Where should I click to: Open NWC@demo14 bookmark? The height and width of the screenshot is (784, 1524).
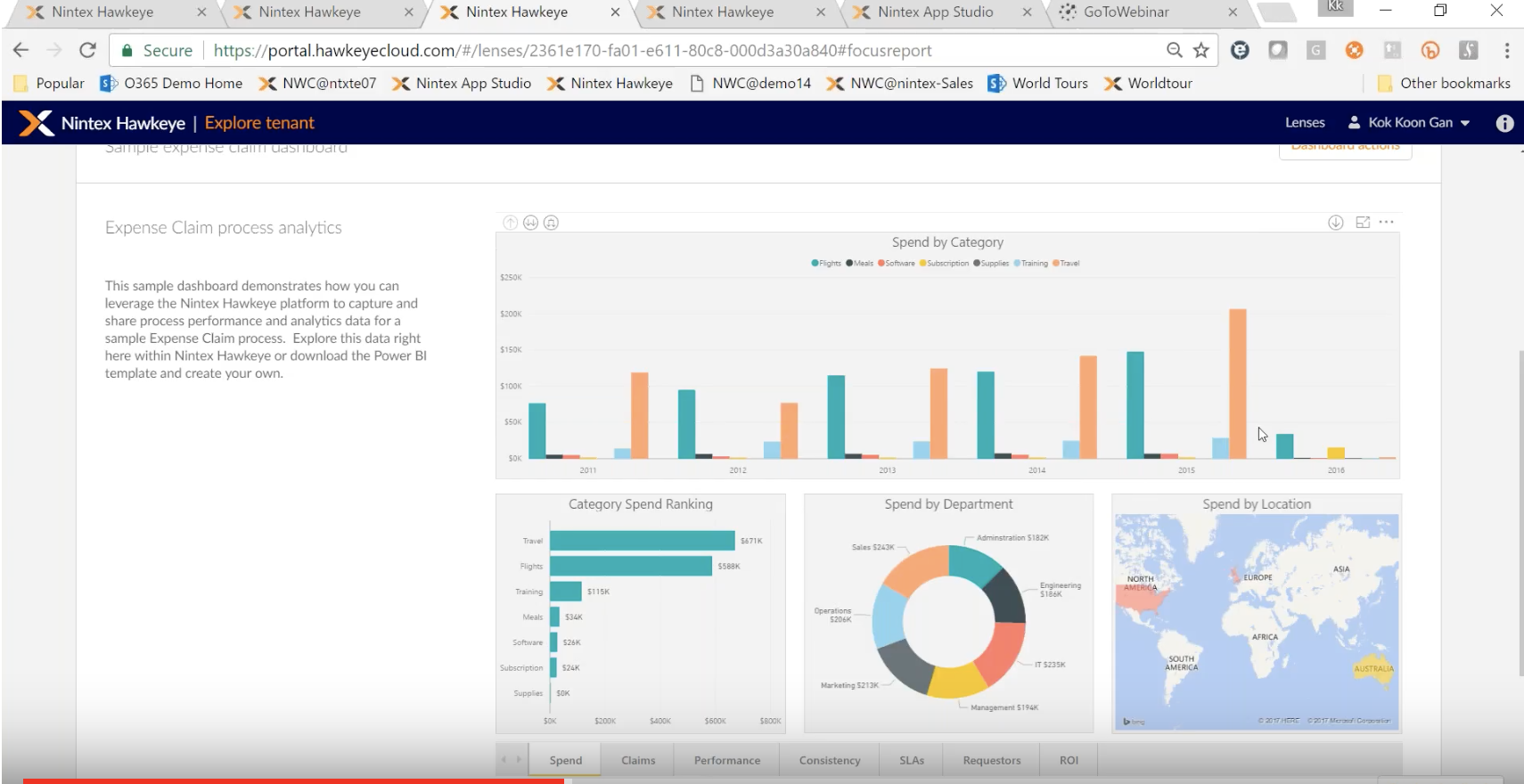751,83
